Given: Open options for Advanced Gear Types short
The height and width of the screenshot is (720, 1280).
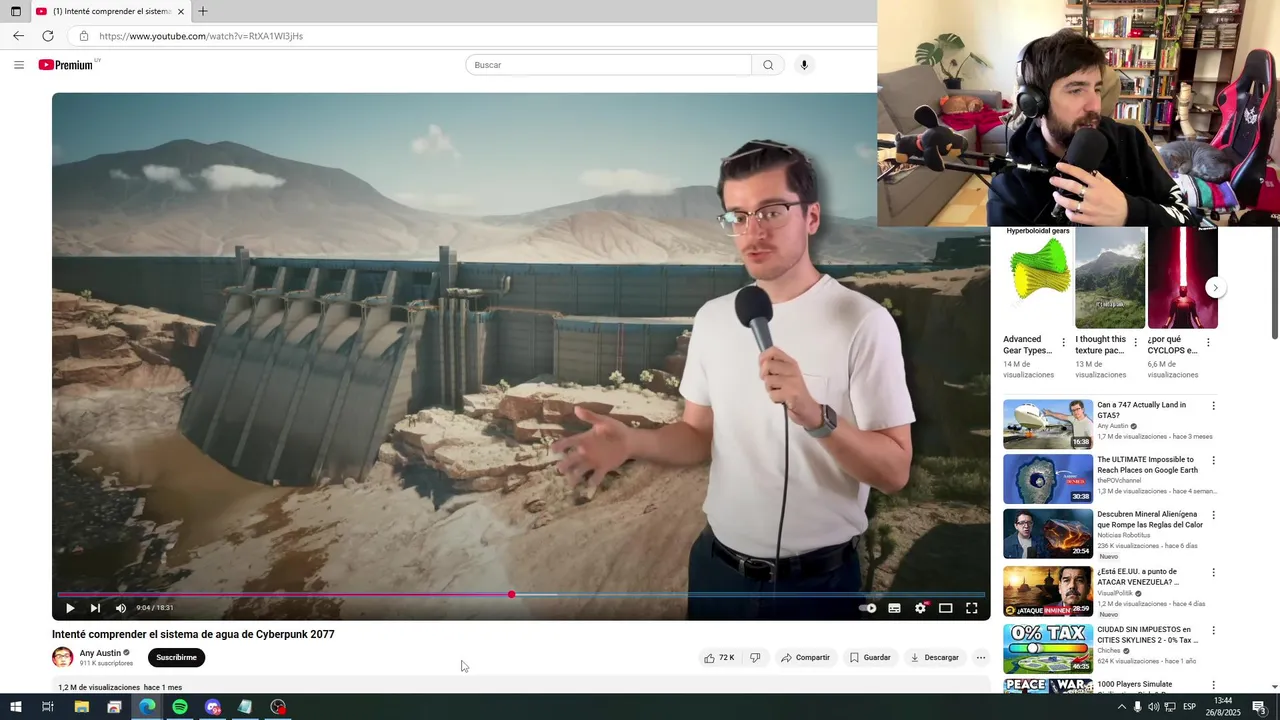Looking at the screenshot, I should click(1062, 342).
